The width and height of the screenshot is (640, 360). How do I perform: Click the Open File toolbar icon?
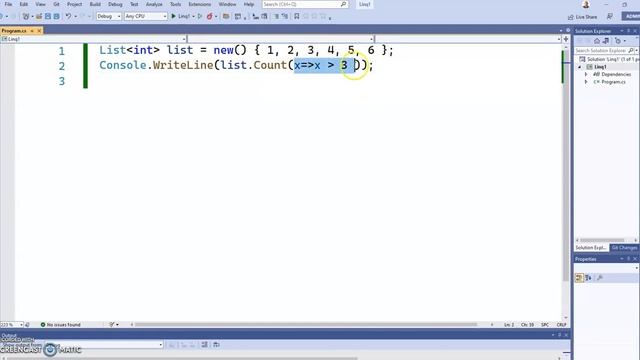39,16
